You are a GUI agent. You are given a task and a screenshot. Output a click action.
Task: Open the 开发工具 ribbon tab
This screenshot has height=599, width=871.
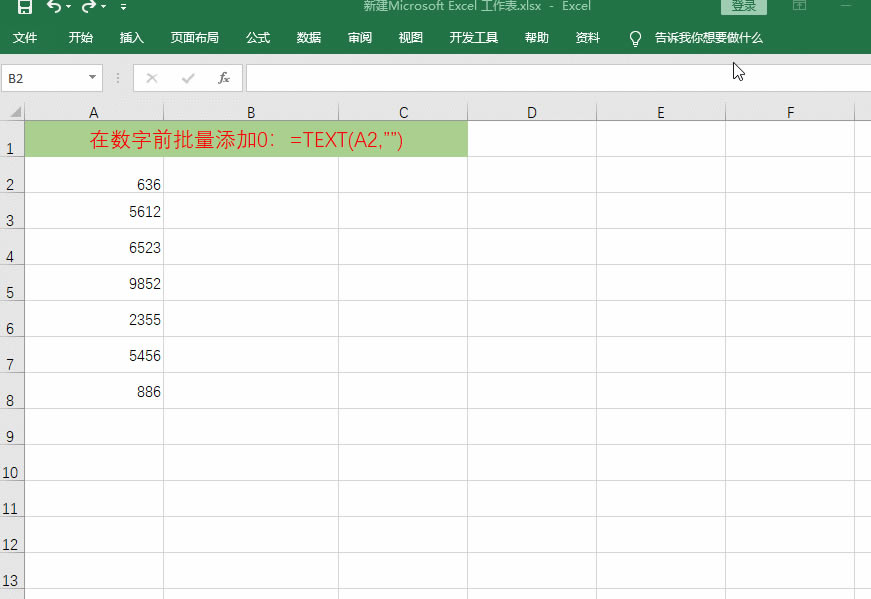click(x=474, y=38)
